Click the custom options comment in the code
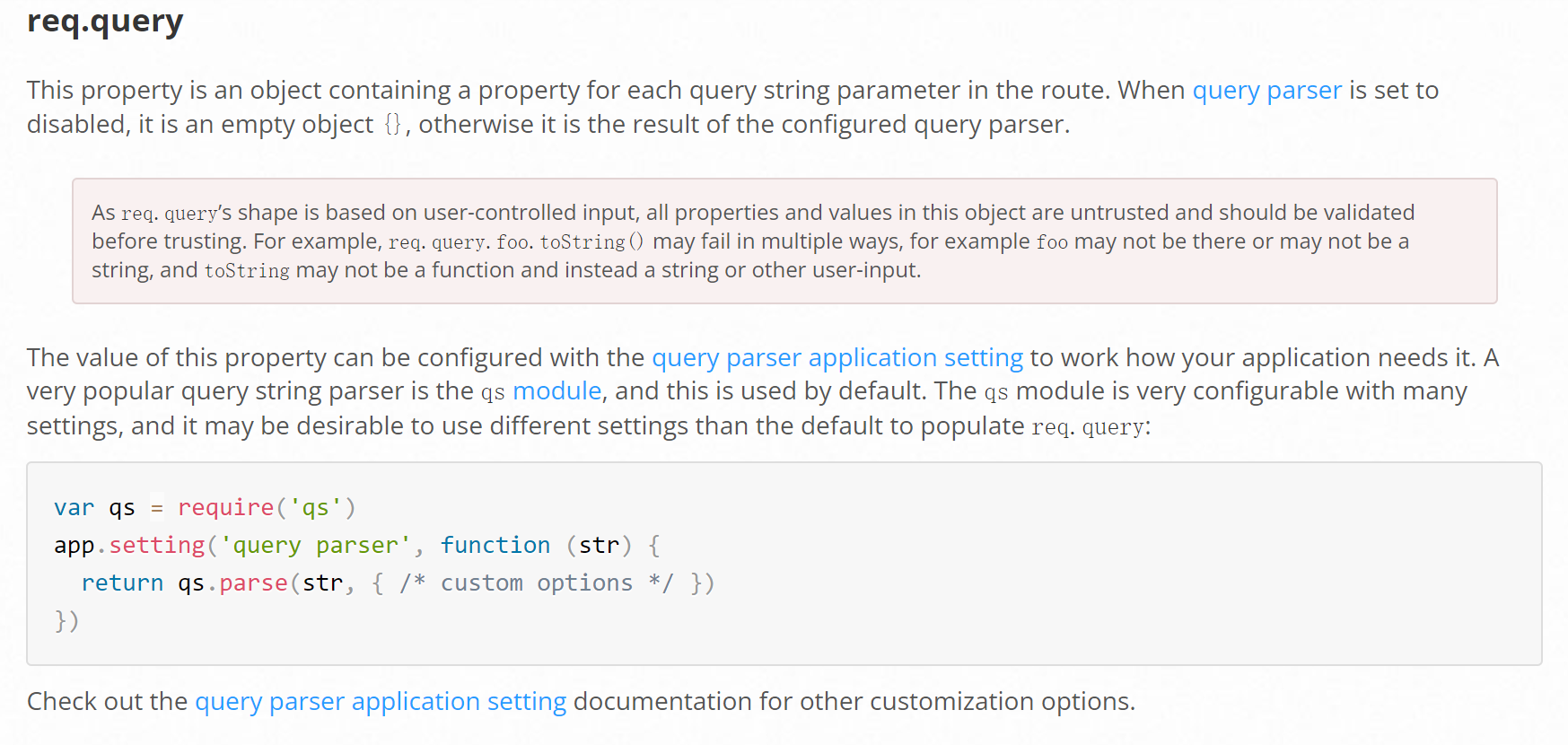Image resolution: width=1568 pixels, height=745 pixels. point(536,583)
